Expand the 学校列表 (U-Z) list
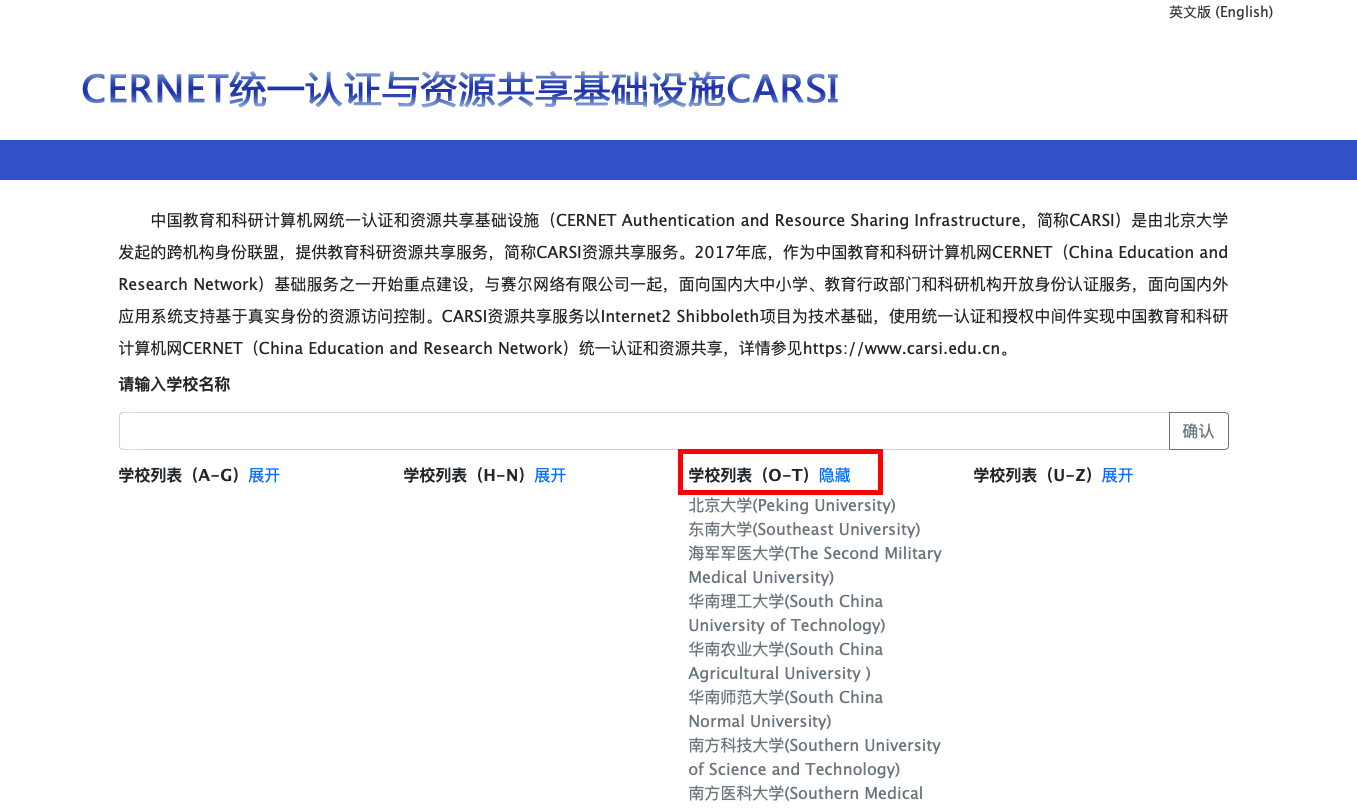 point(1117,475)
